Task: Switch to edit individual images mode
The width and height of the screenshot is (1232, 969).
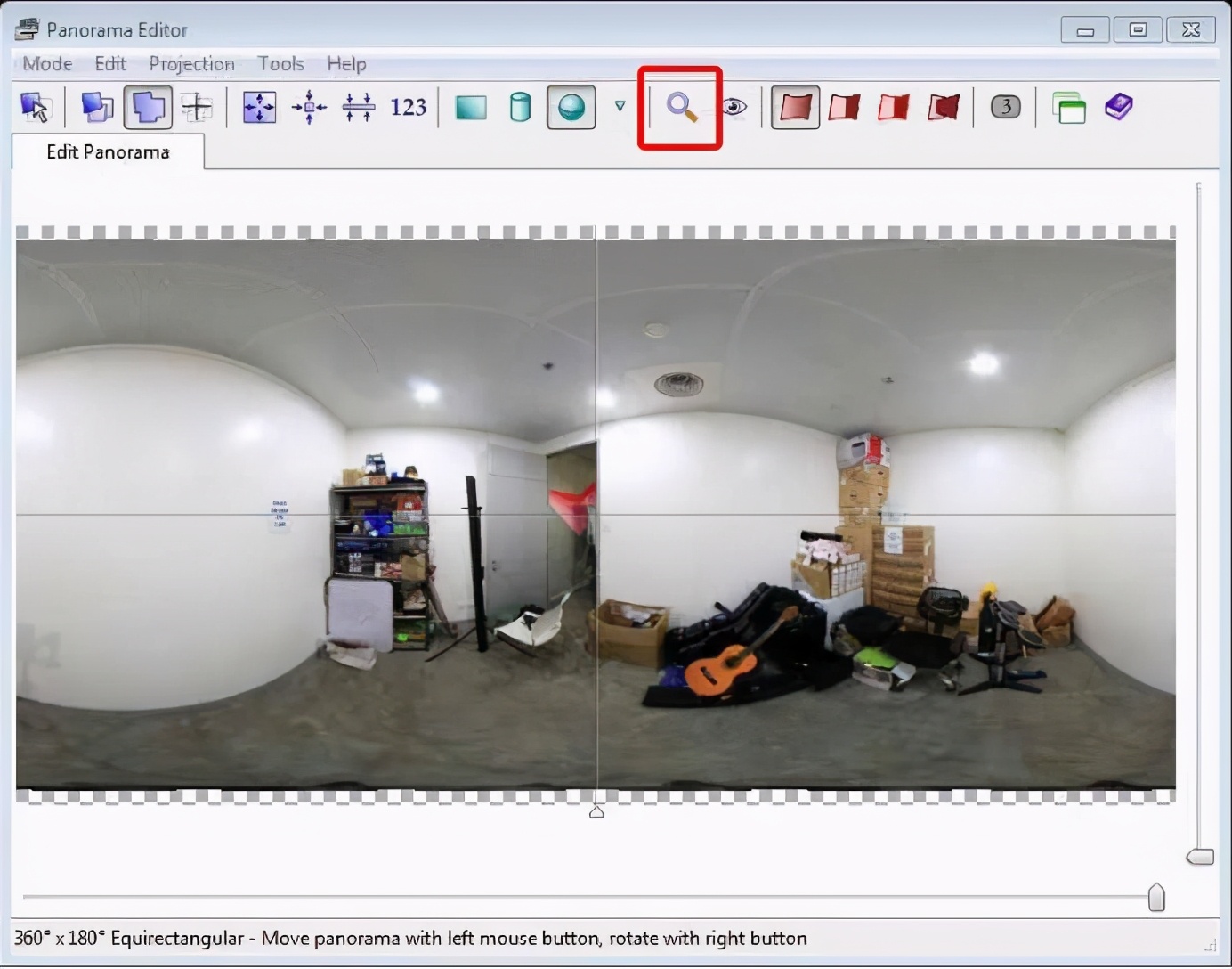Action: click(x=97, y=108)
